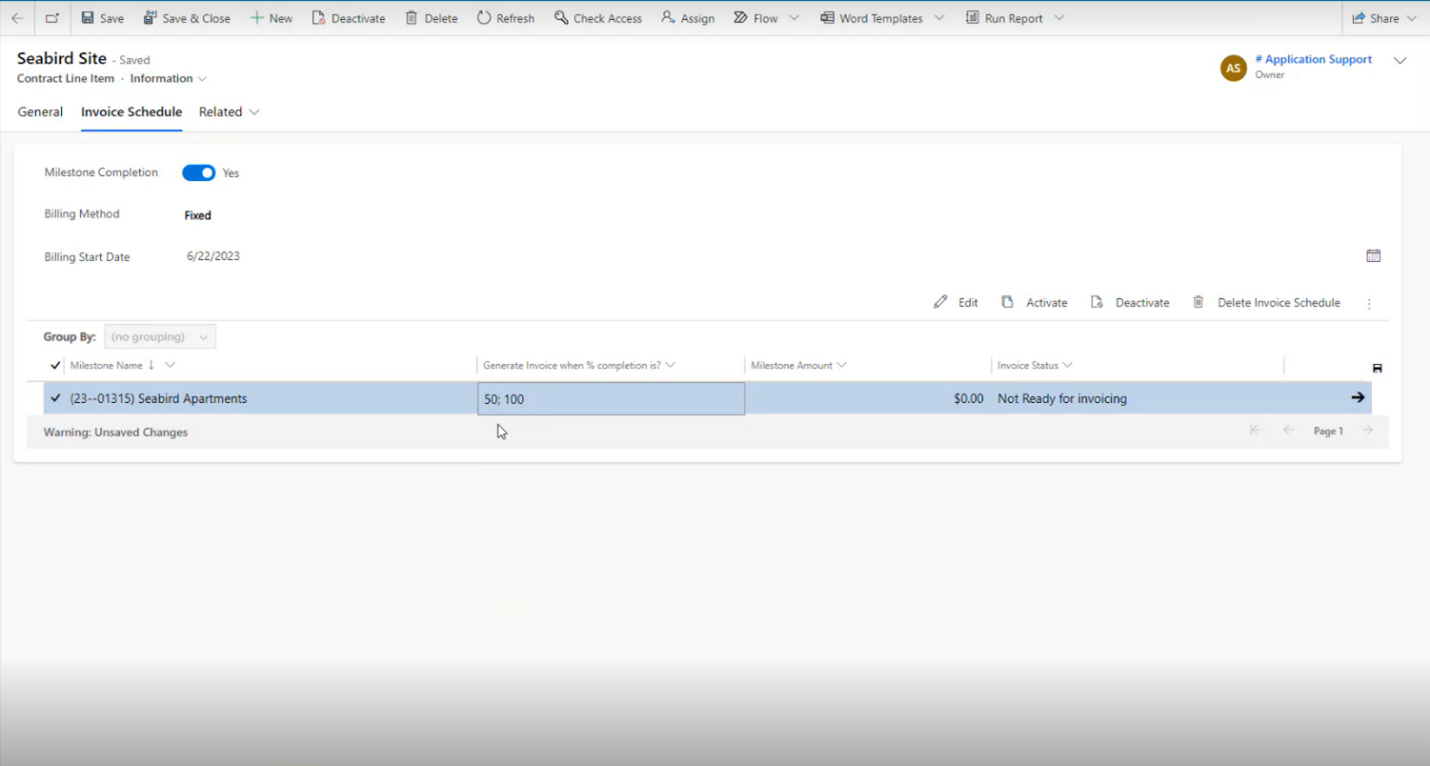Click the grid save icon
This screenshot has height=766, width=1430.
(1377, 368)
